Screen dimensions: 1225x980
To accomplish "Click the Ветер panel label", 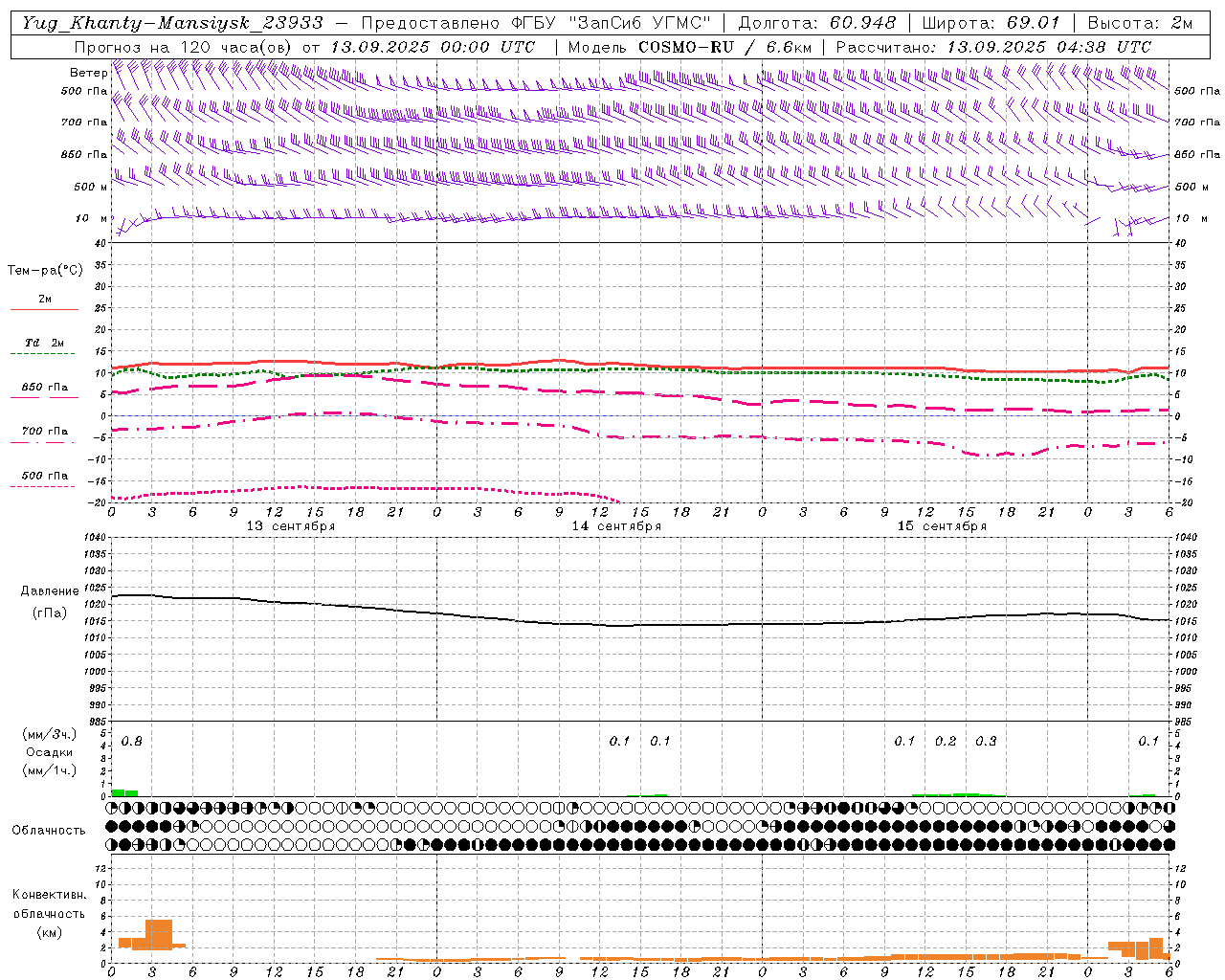I will click(x=89, y=73).
